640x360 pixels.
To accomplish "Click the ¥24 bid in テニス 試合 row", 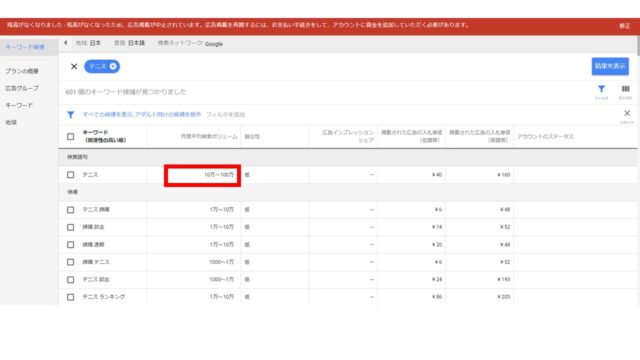I will (437, 280).
